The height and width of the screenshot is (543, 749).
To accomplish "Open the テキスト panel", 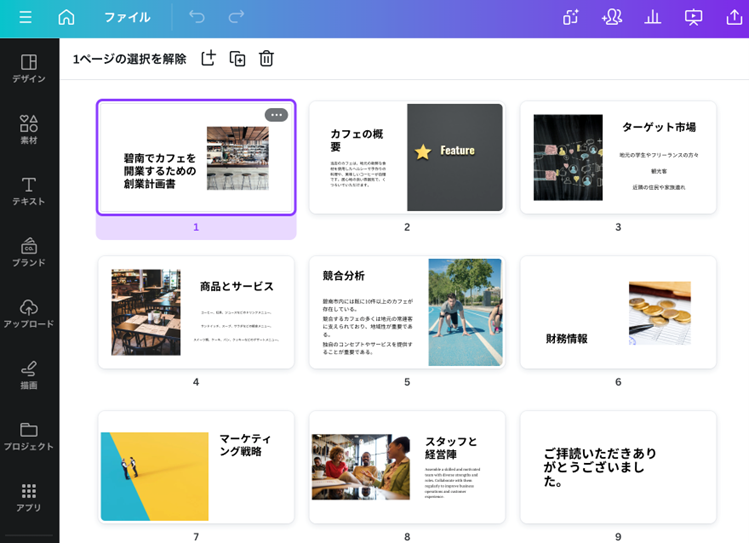I will 29,191.
